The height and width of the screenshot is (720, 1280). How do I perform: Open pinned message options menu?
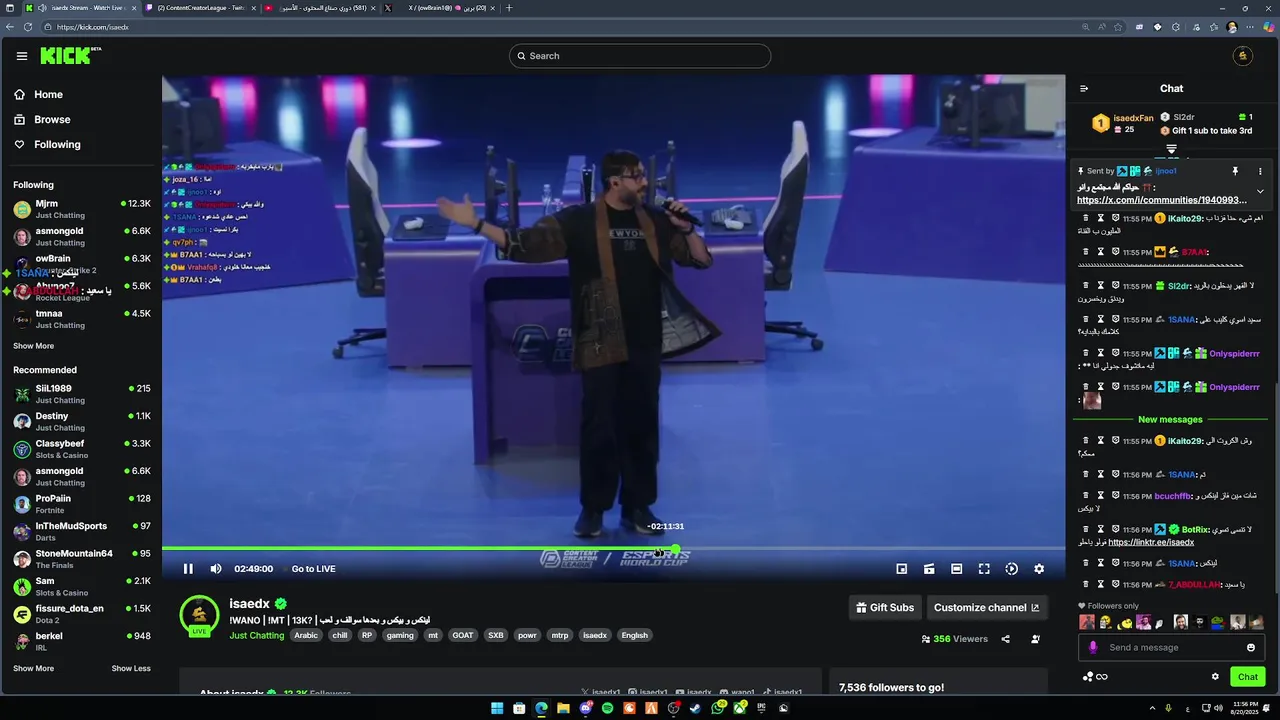1260,171
